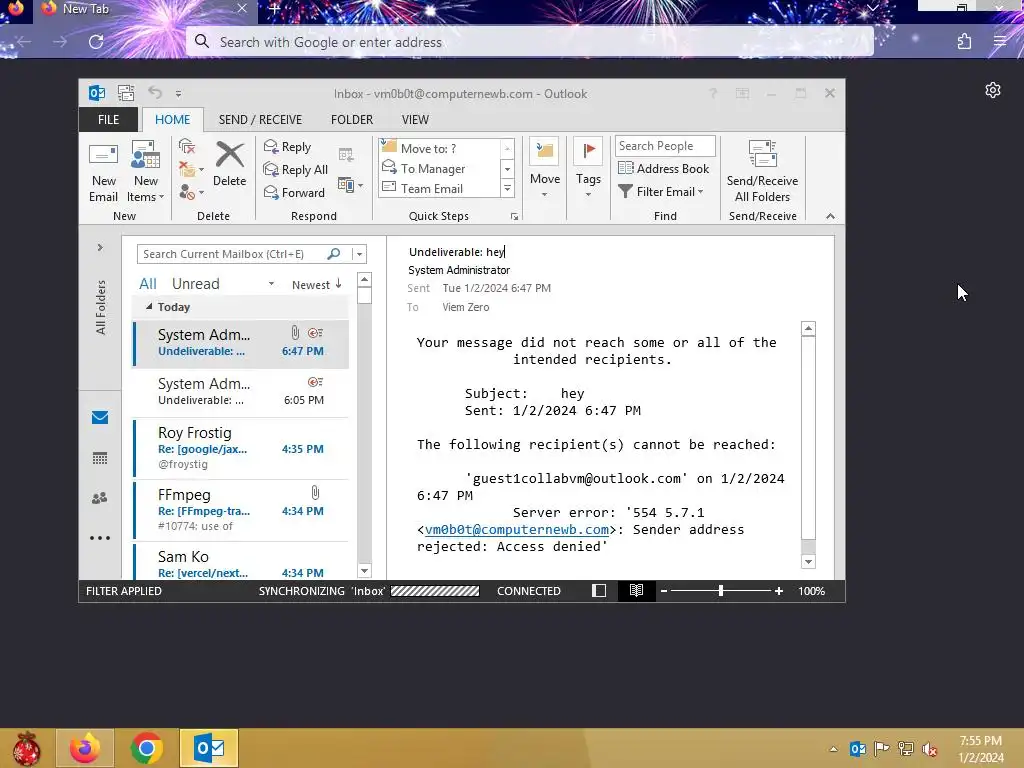Click Reply All

(295, 170)
